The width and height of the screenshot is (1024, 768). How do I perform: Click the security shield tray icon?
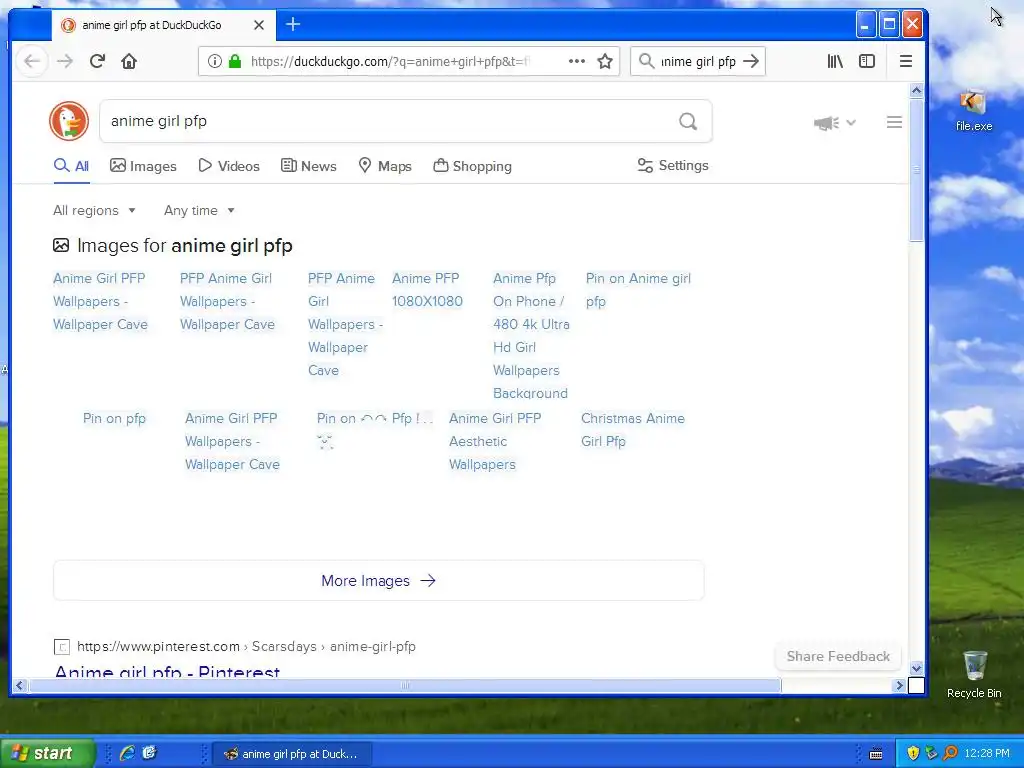[x=912, y=754]
